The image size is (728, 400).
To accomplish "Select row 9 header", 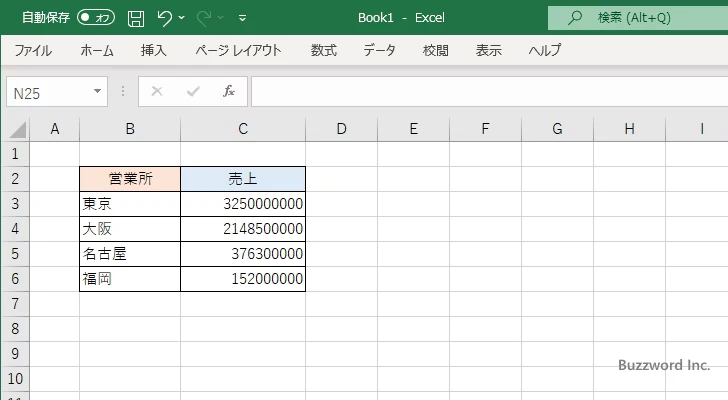I will point(15,354).
